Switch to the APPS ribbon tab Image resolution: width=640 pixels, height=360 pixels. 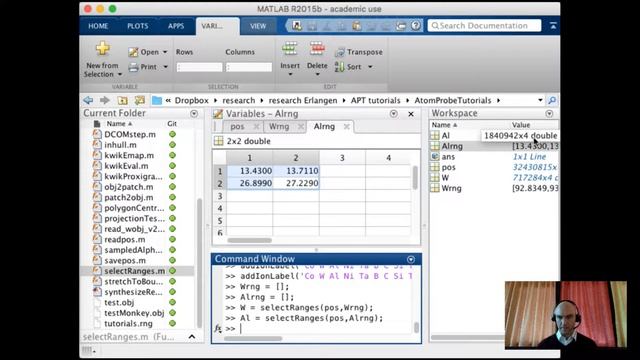176,26
